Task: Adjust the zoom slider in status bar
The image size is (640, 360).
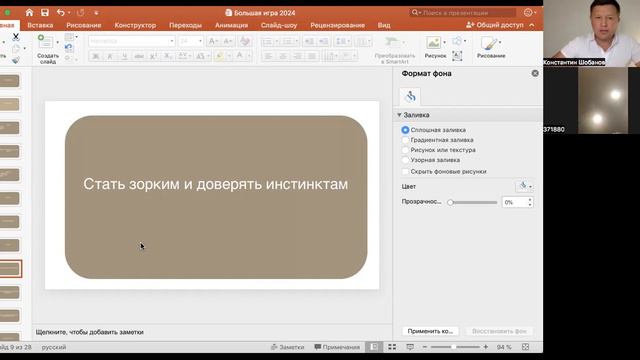Action: (455, 347)
